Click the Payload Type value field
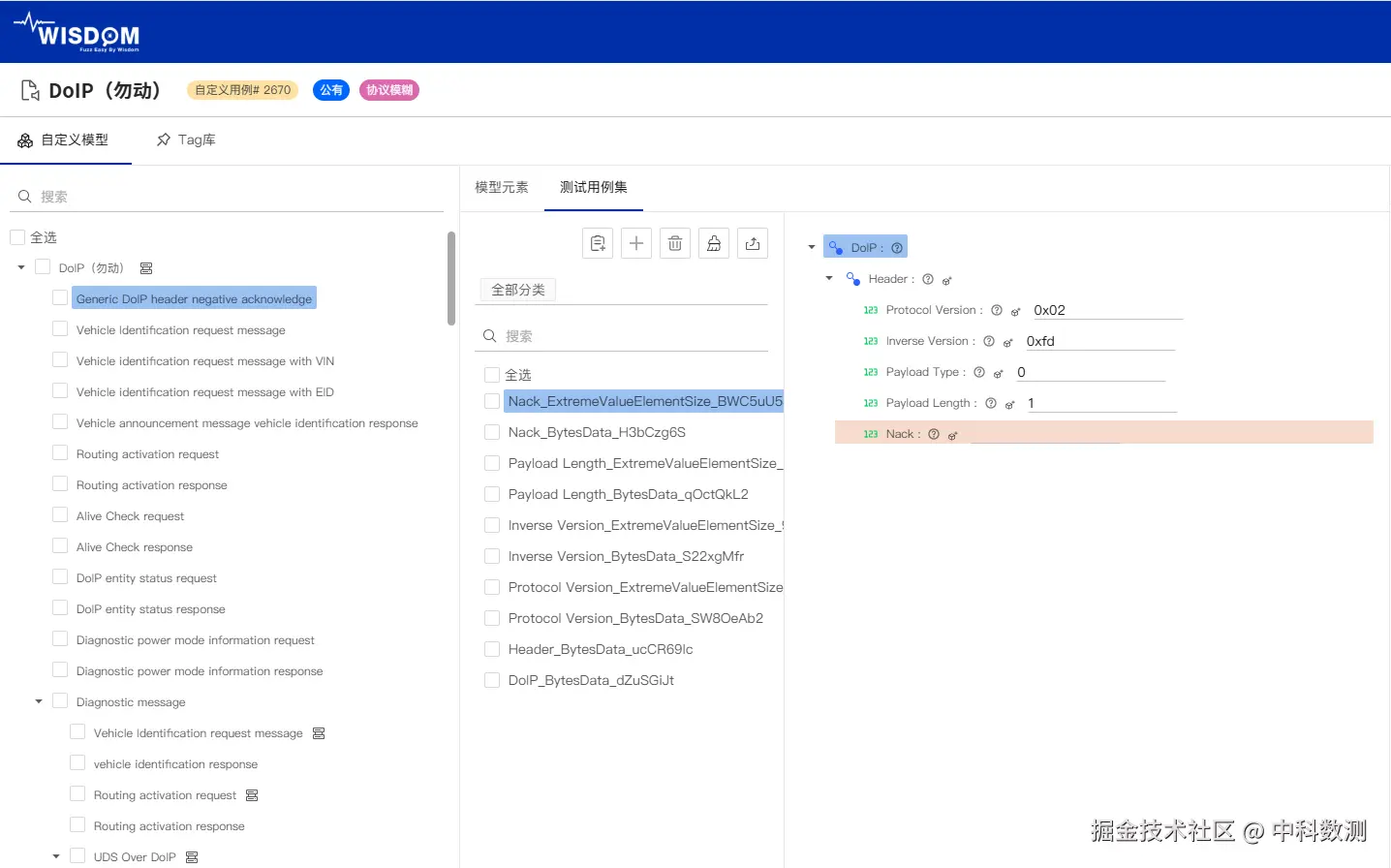 point(1089,372)
